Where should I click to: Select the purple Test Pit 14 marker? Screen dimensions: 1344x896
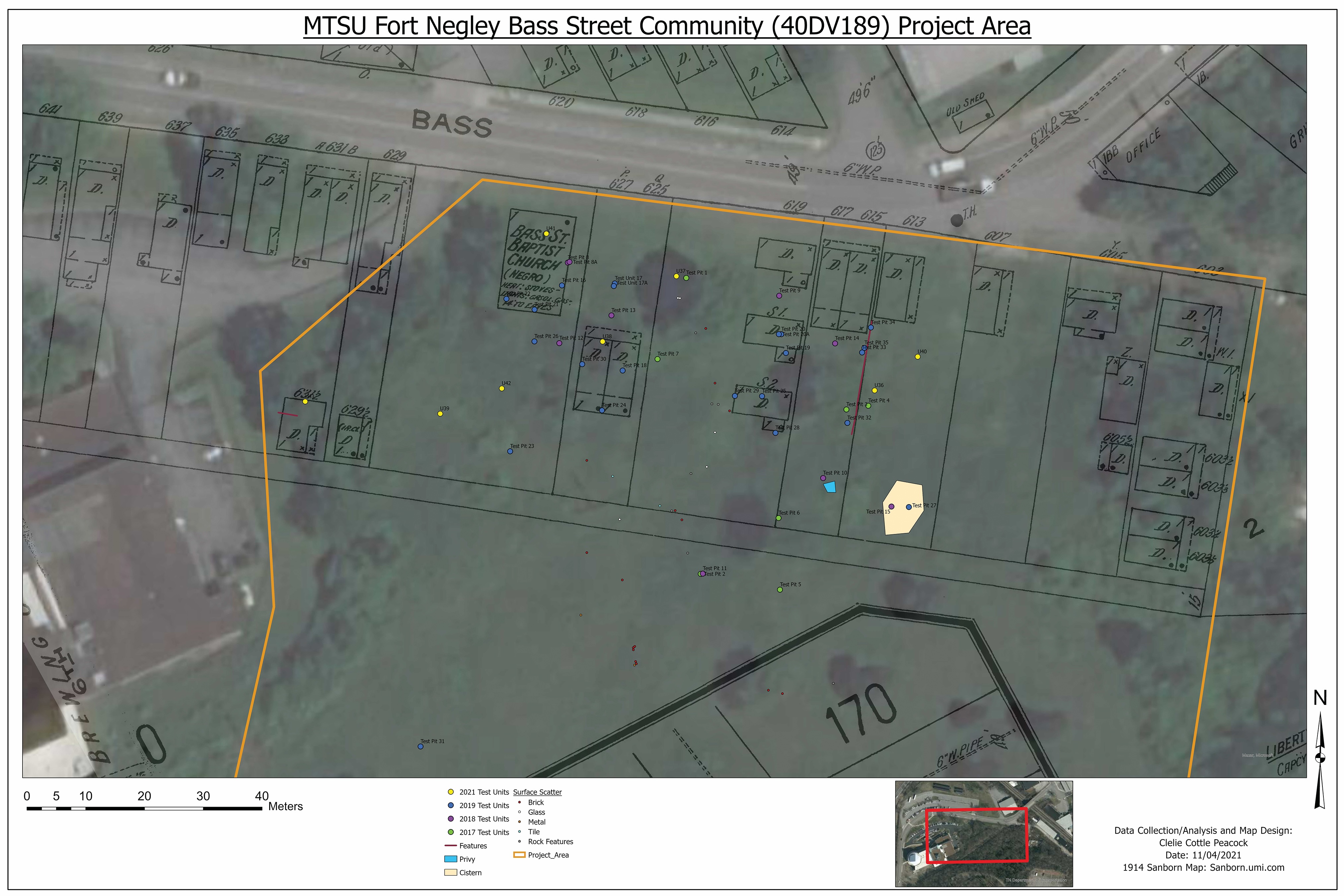coord(835,343)
